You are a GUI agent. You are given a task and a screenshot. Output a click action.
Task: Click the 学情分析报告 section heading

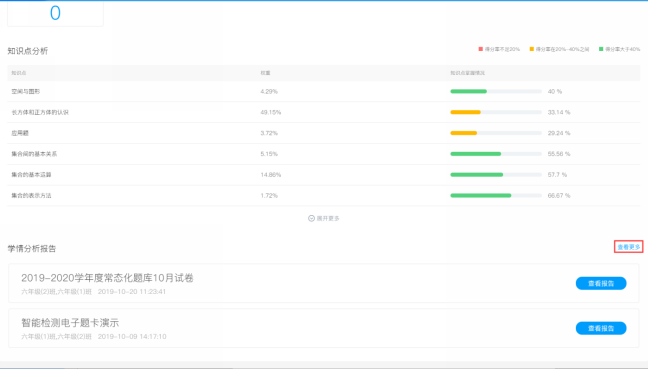(x=32, y=248)
